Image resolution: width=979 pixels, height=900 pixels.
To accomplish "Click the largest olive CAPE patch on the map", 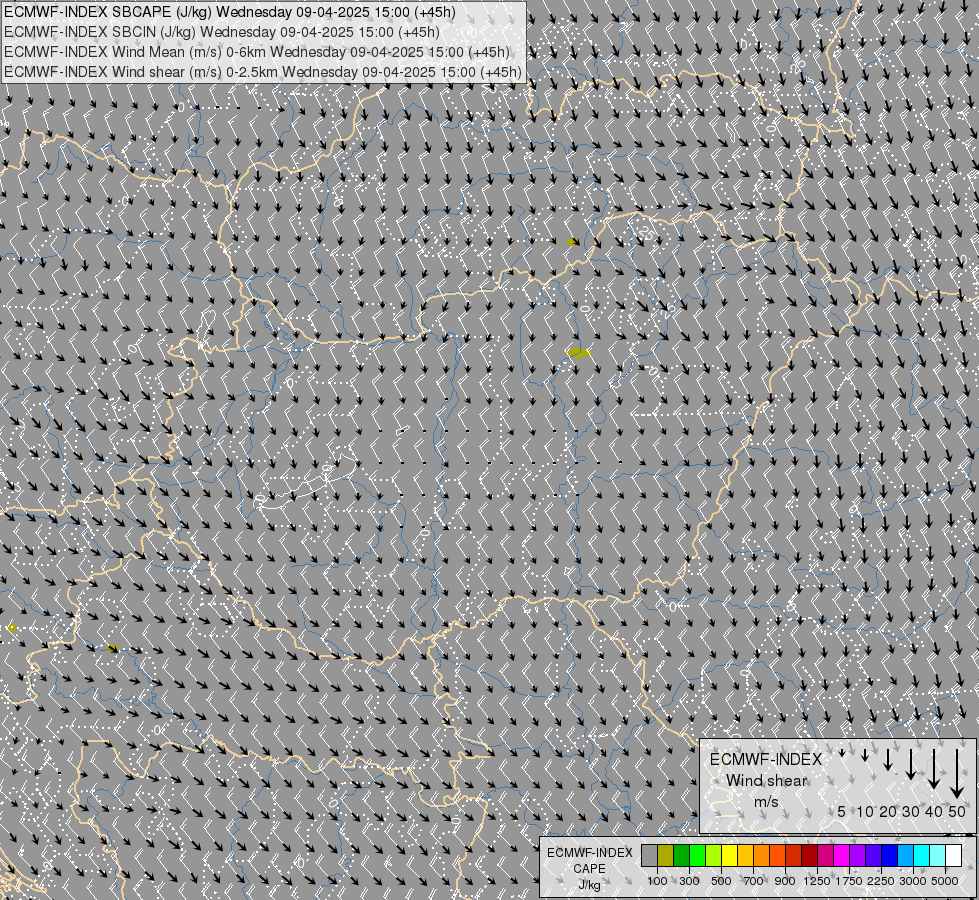I will (x=578, y=353).
